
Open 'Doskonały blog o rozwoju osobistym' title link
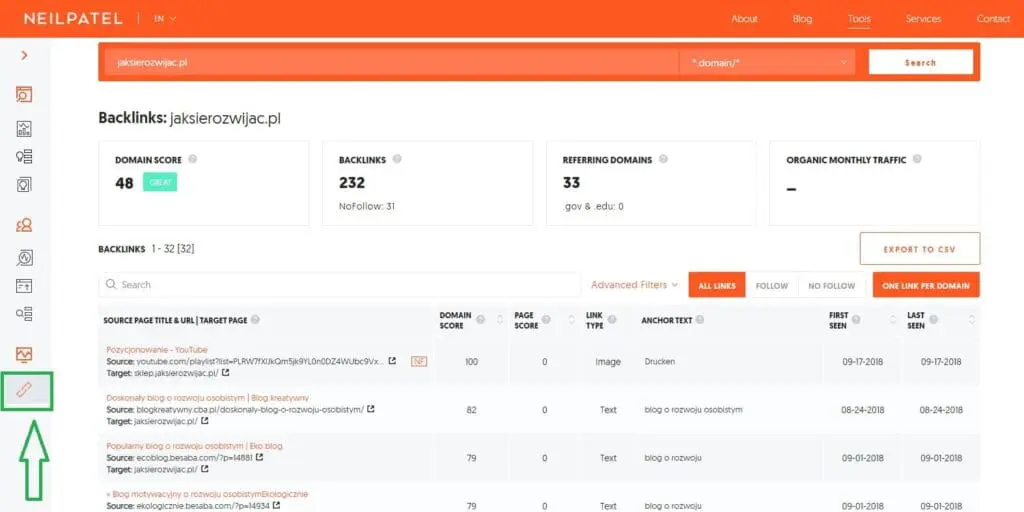tap(208, 398)
